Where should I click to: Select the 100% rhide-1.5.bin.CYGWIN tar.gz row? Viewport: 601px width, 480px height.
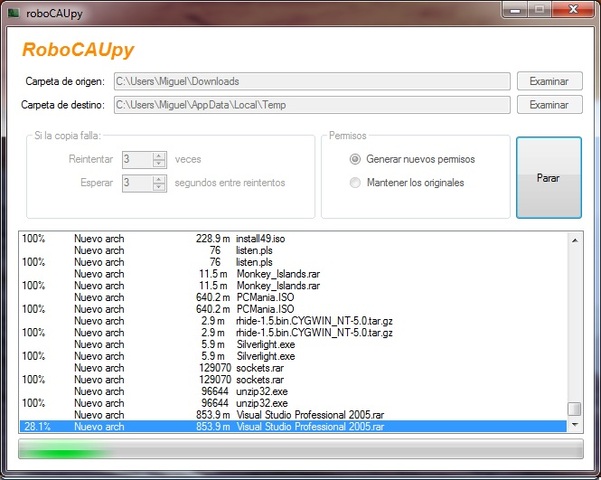pos(293,332)
